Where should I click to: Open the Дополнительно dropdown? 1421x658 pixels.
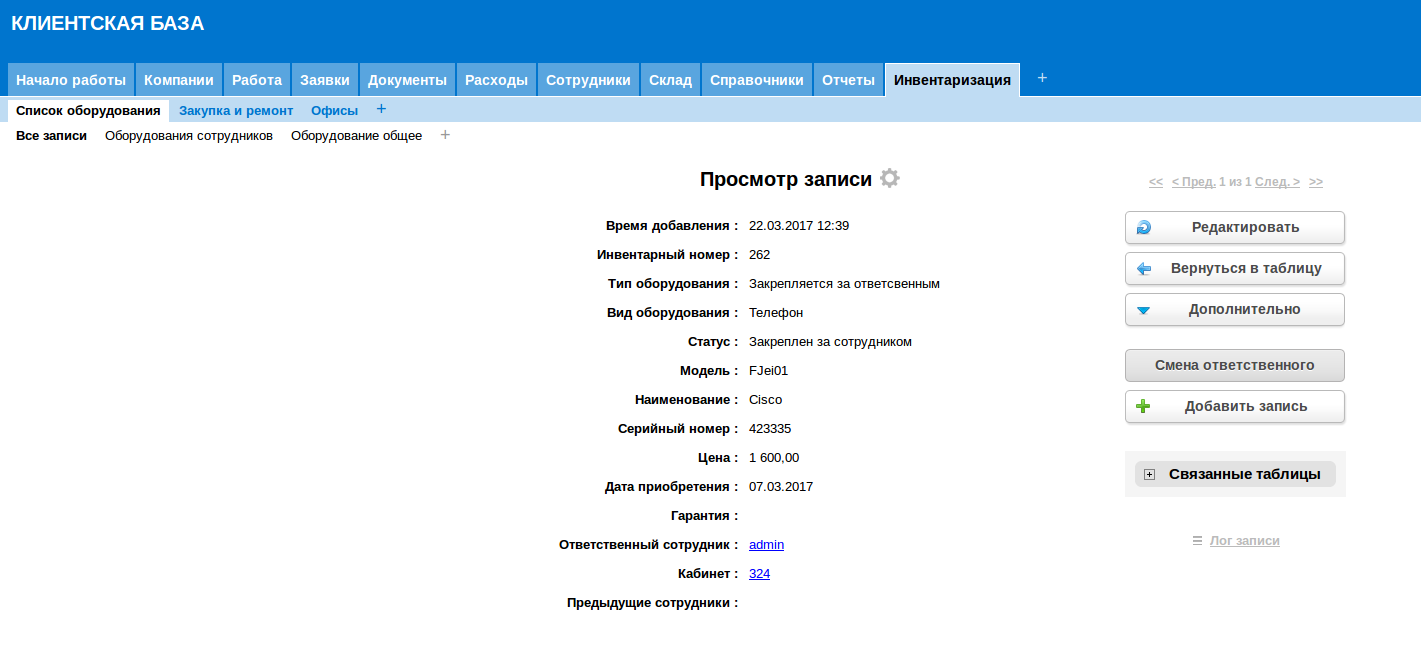pos(1234,309)
